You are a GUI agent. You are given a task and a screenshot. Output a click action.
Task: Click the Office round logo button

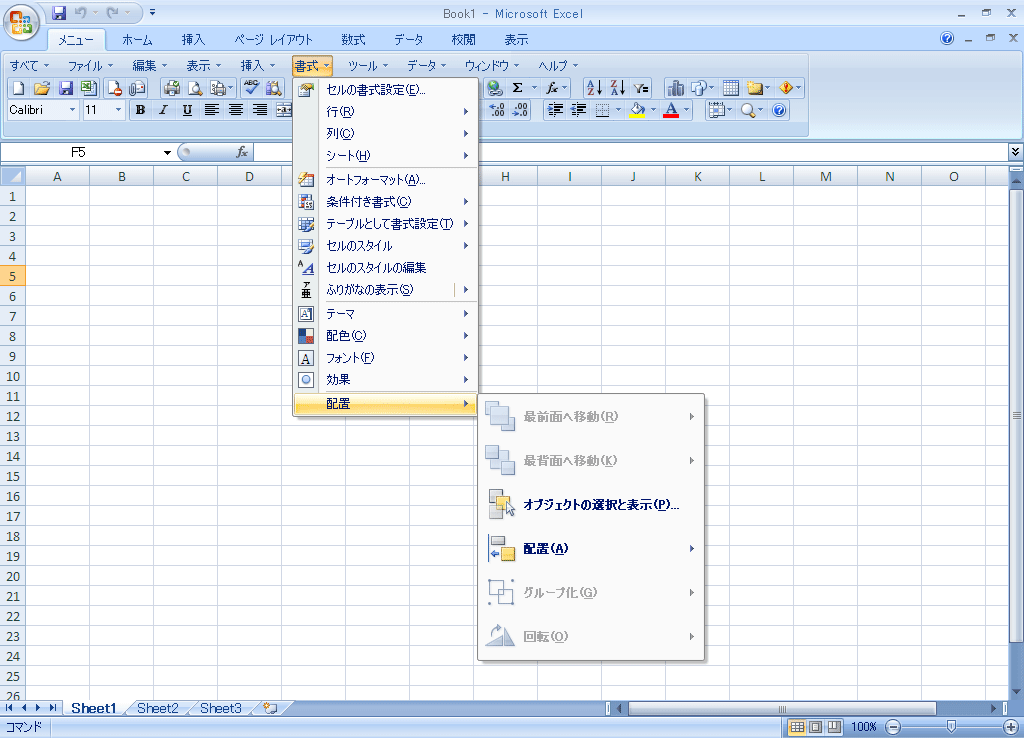(x=22, y=22)
